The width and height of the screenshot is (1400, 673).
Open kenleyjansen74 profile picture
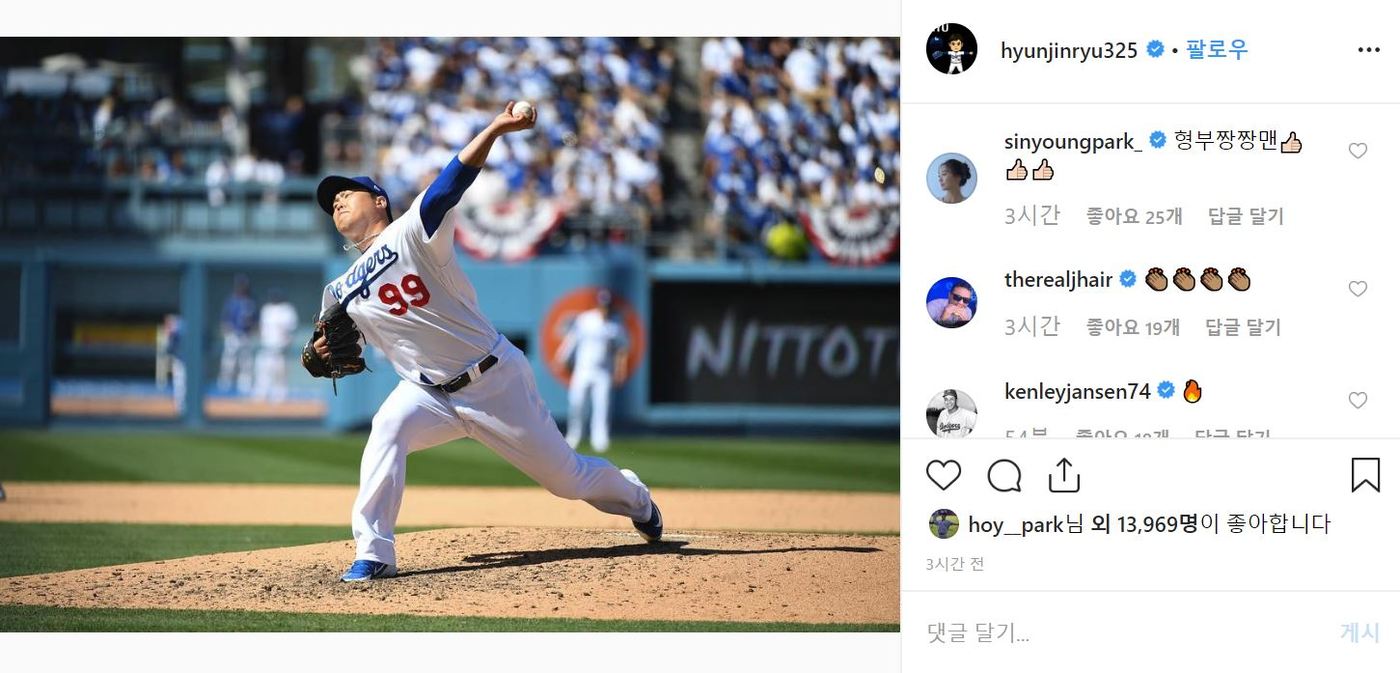951,413
